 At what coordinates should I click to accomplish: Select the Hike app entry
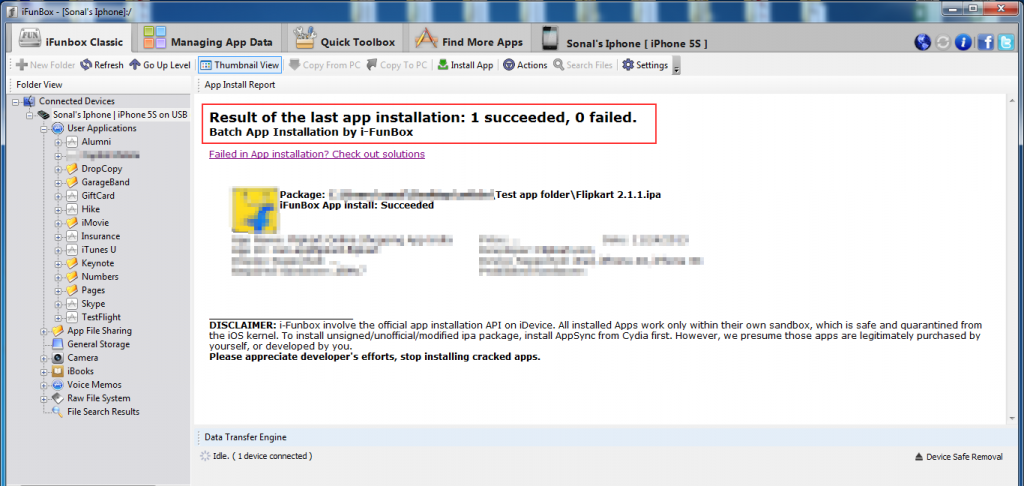pyautogui.click(x=90, y=209)
